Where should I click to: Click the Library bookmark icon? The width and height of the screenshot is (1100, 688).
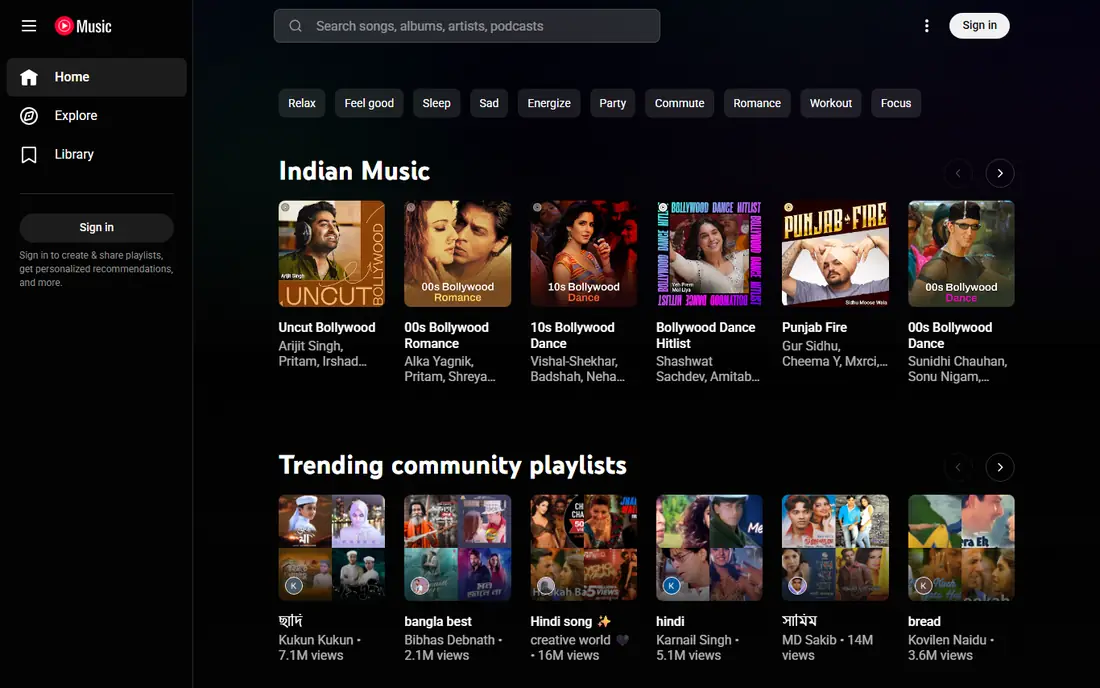tap(29, 154)
